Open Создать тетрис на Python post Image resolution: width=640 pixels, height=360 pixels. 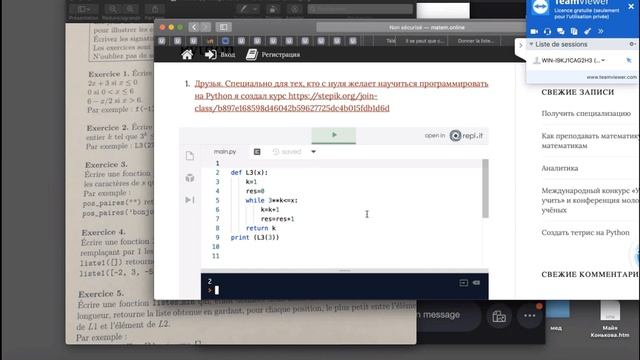point(585,232)
